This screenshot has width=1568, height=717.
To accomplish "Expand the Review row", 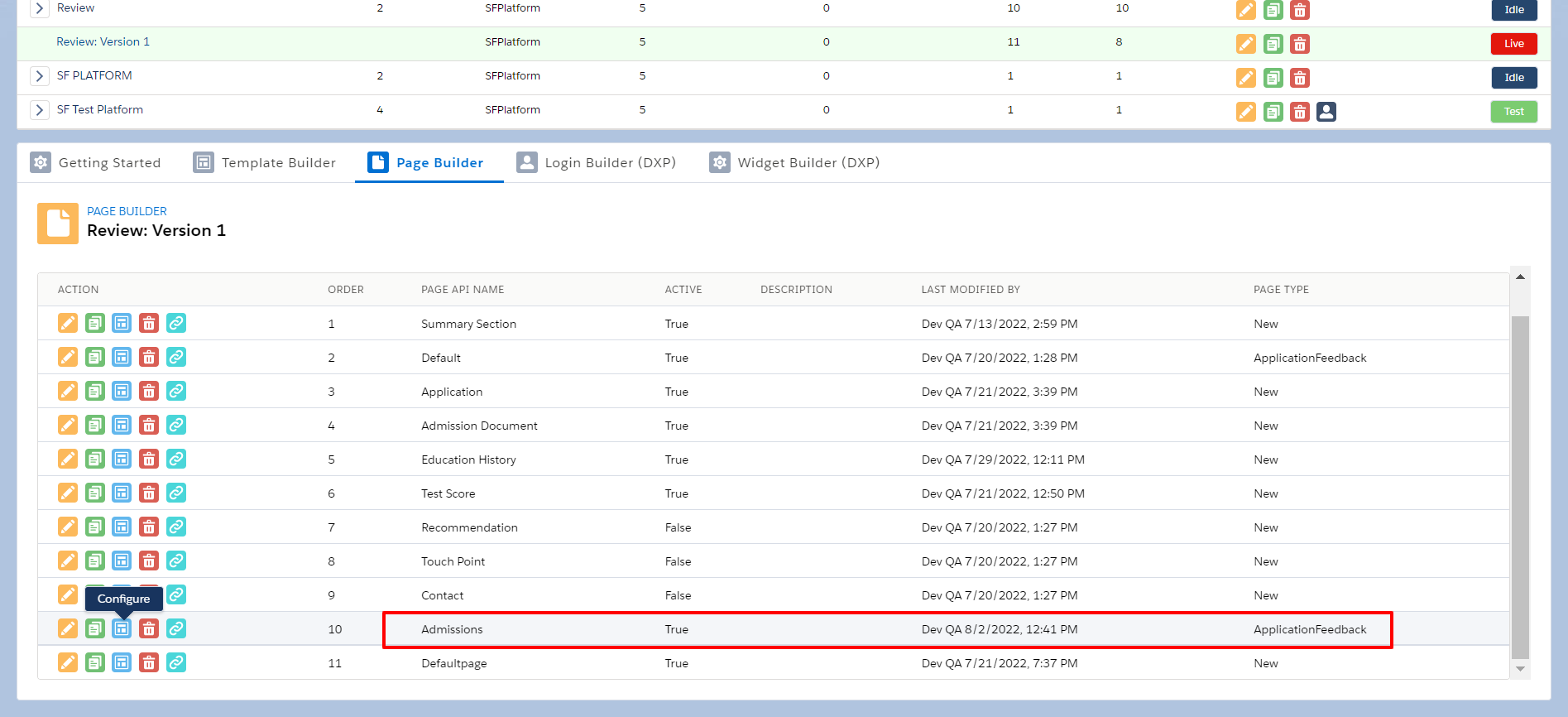I will (39, 8).
